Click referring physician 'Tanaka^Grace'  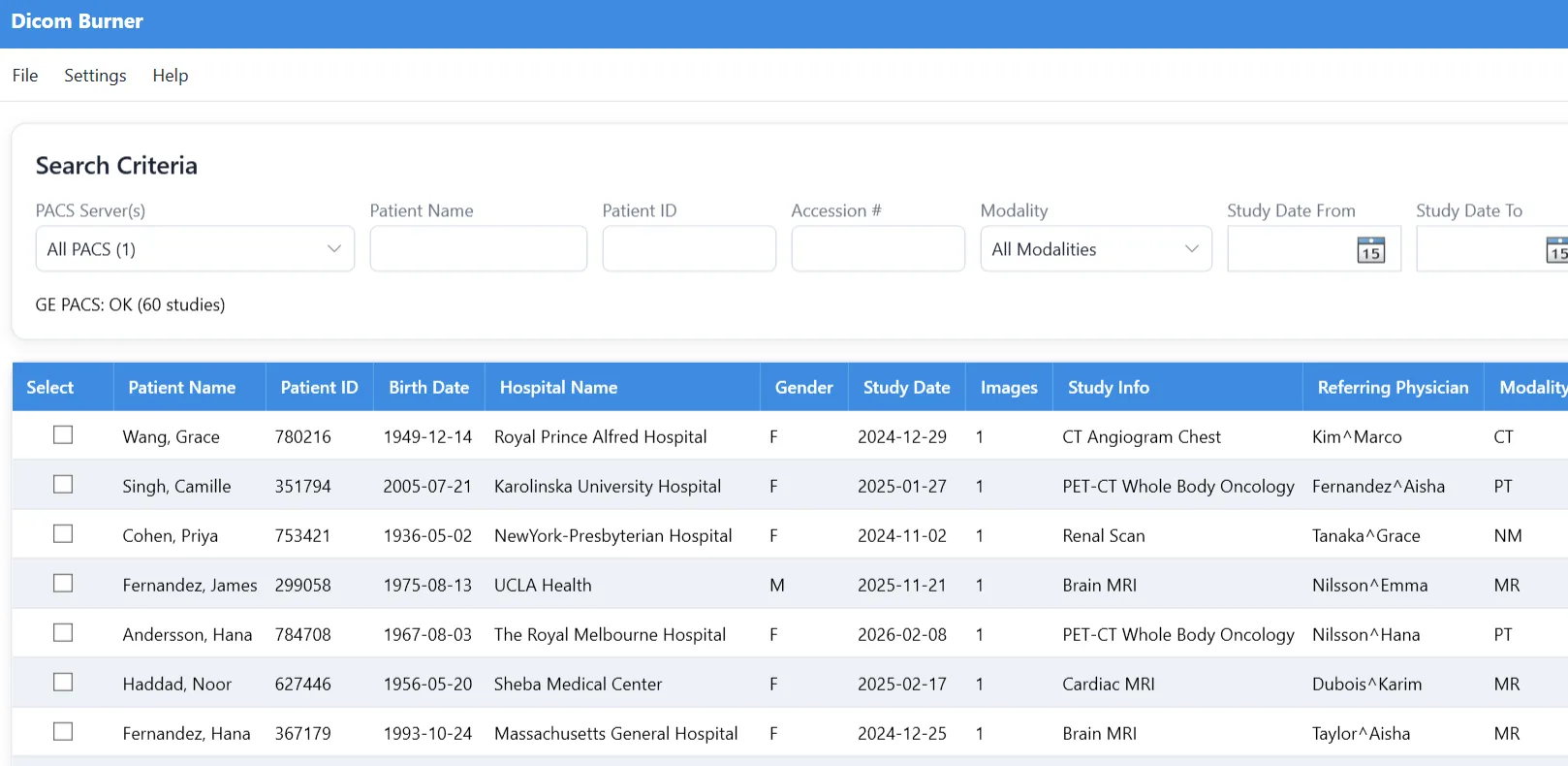[x=1366, y=536]
